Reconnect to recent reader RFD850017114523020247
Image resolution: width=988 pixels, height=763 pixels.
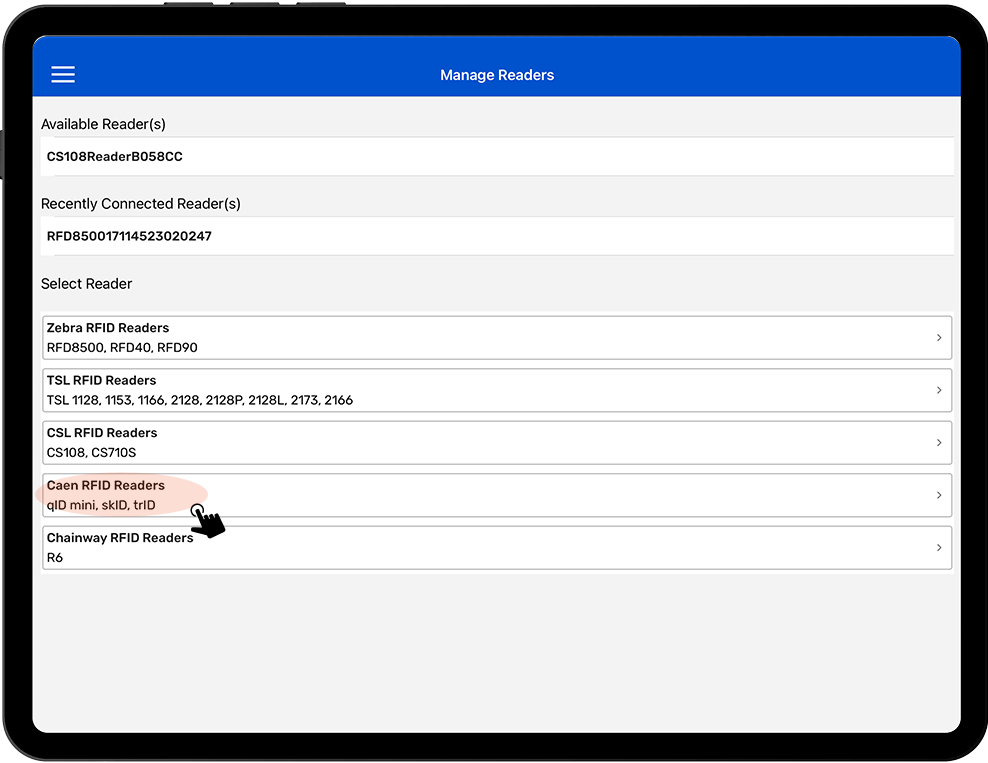pyautogui.click(x=129, y=237)
